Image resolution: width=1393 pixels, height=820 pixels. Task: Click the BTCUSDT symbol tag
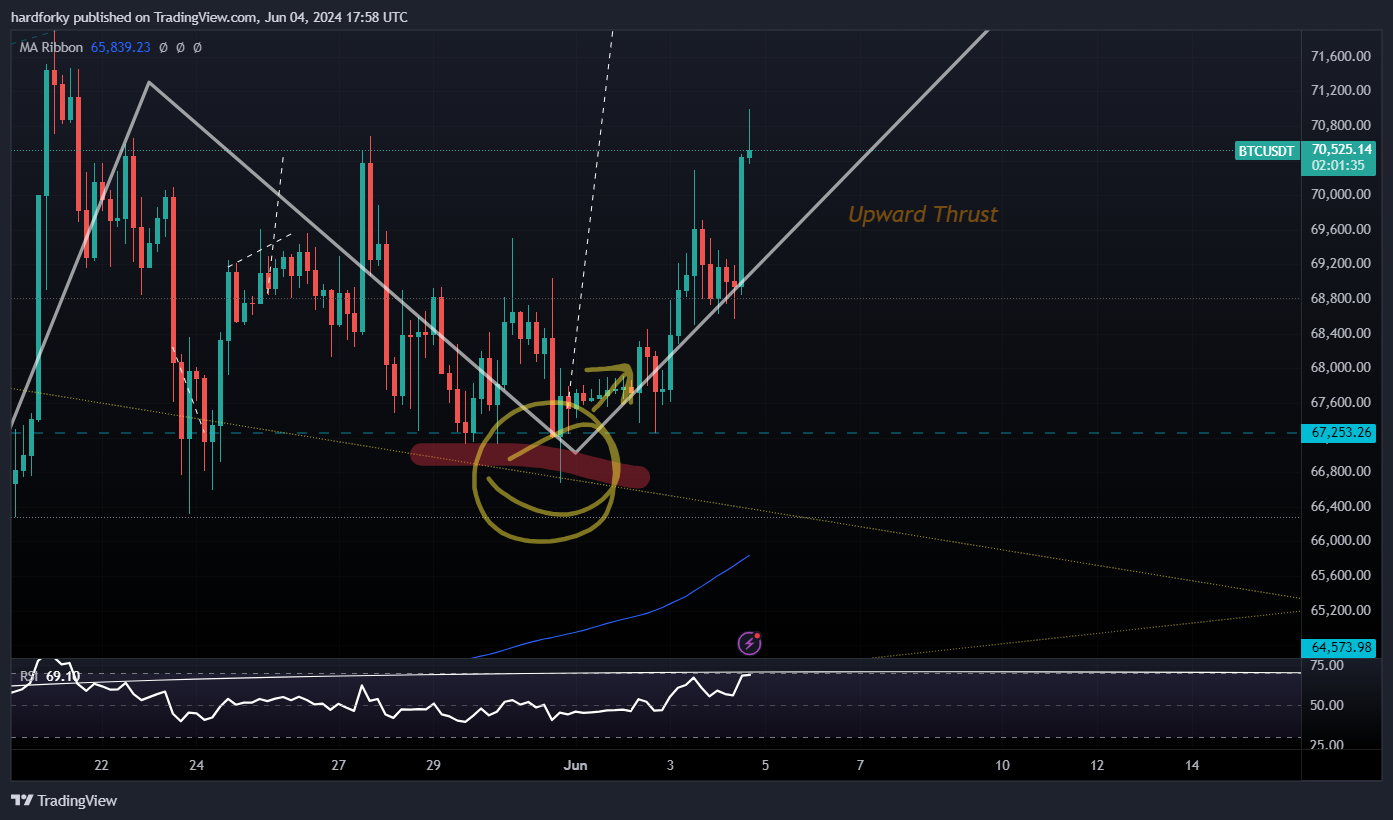click(x=1266, y=151)
